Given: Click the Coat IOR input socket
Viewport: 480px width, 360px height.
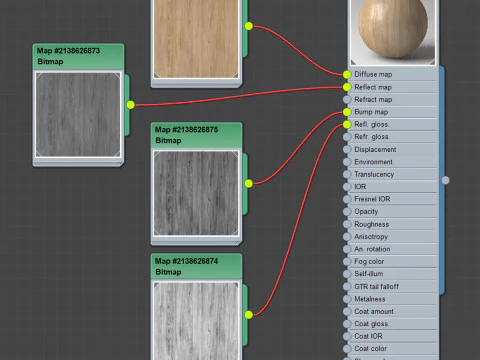Looking at the screenshot, I should [347, 336].
